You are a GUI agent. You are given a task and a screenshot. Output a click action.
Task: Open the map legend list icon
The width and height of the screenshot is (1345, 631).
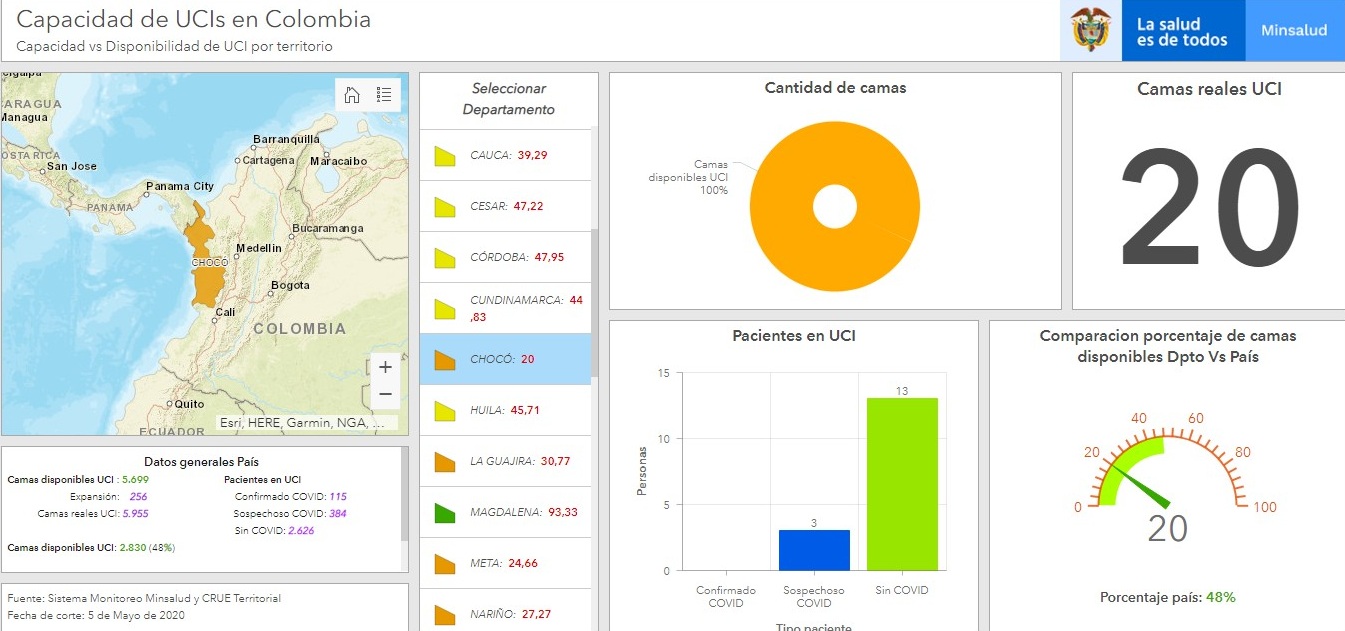[x=384, y=95]
